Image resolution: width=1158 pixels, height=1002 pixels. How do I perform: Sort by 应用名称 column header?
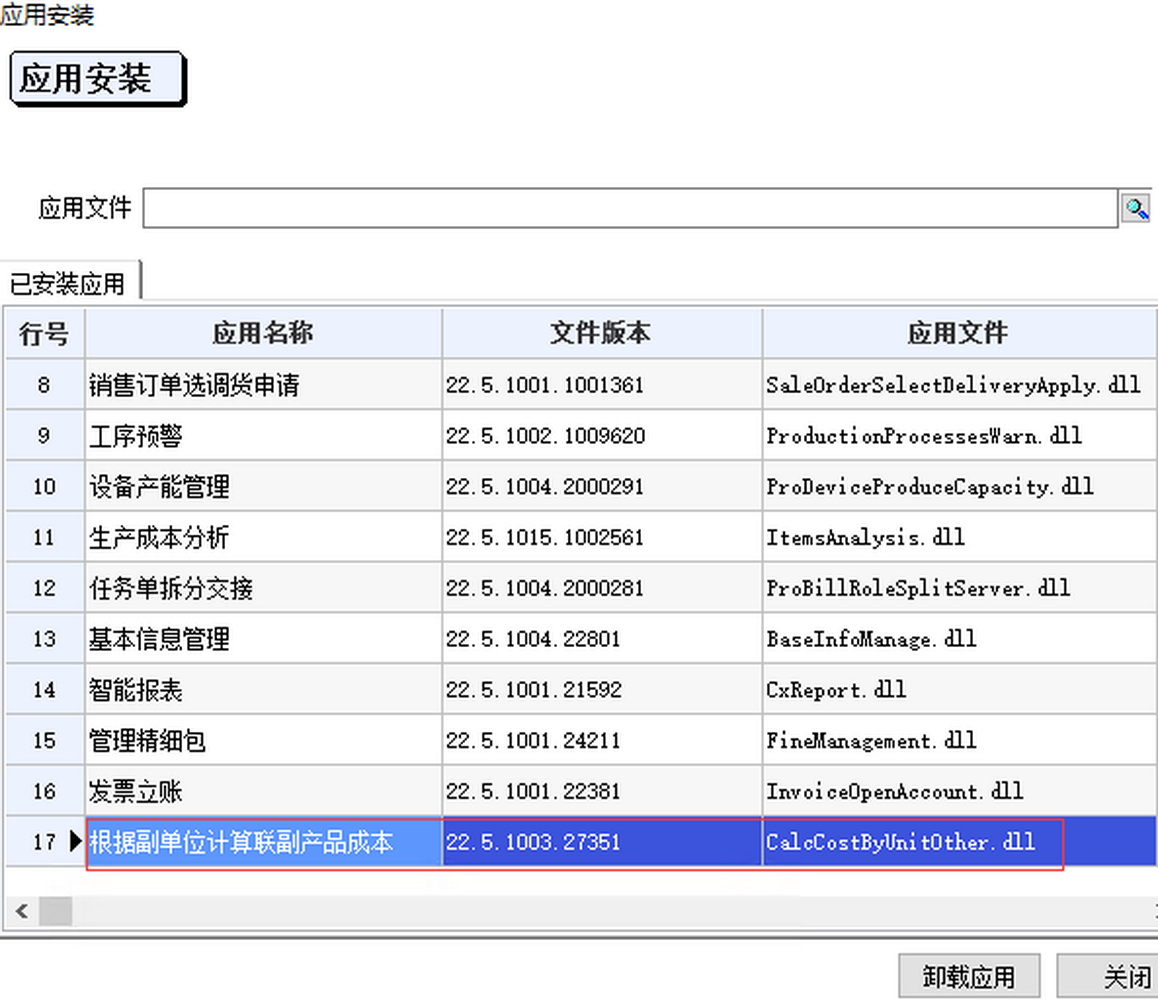pos(263,333)
